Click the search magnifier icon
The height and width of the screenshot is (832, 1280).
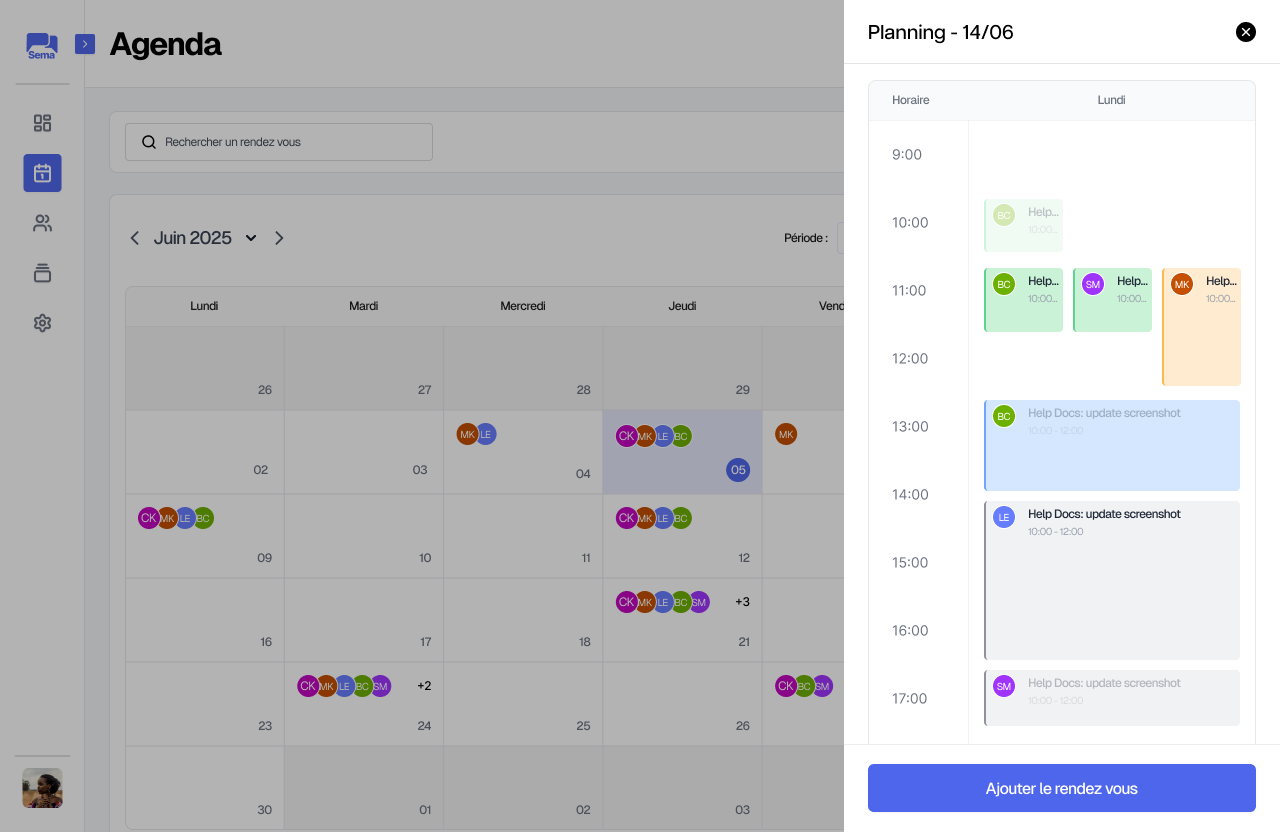tap(149, 142)
